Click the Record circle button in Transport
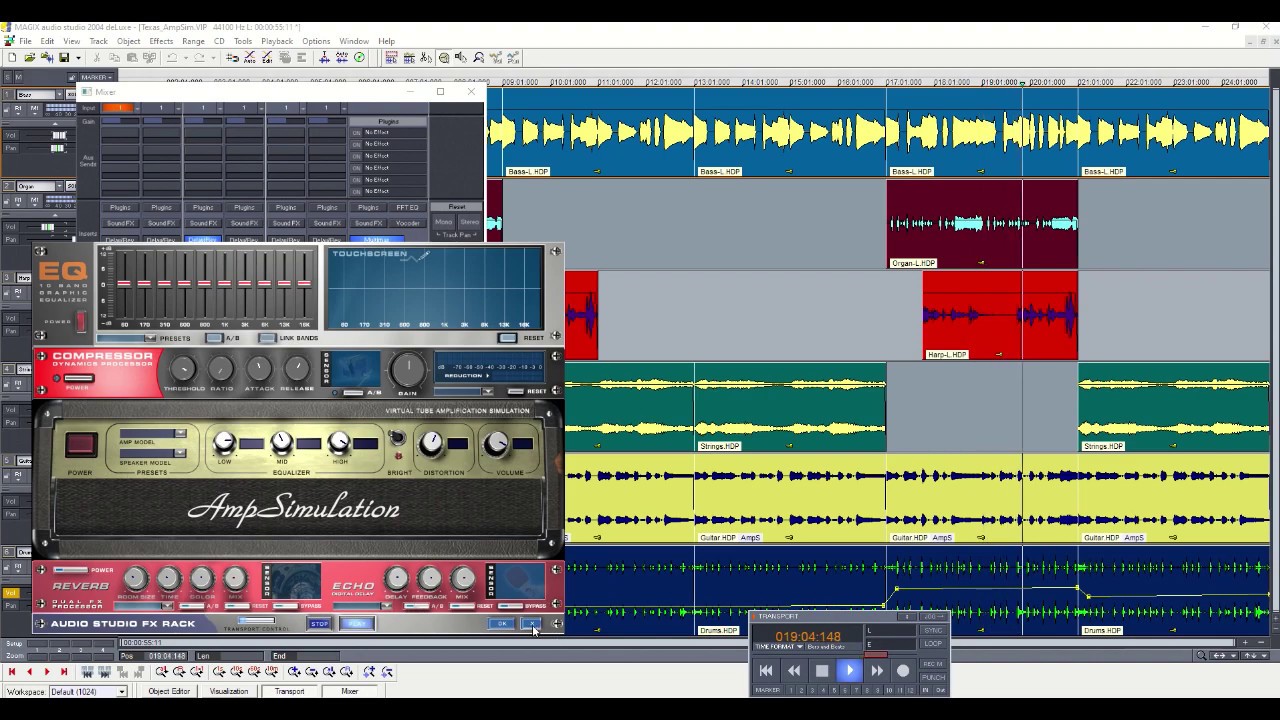Image resolution: width=1280 pixels, height=720 pixels. 903,670
